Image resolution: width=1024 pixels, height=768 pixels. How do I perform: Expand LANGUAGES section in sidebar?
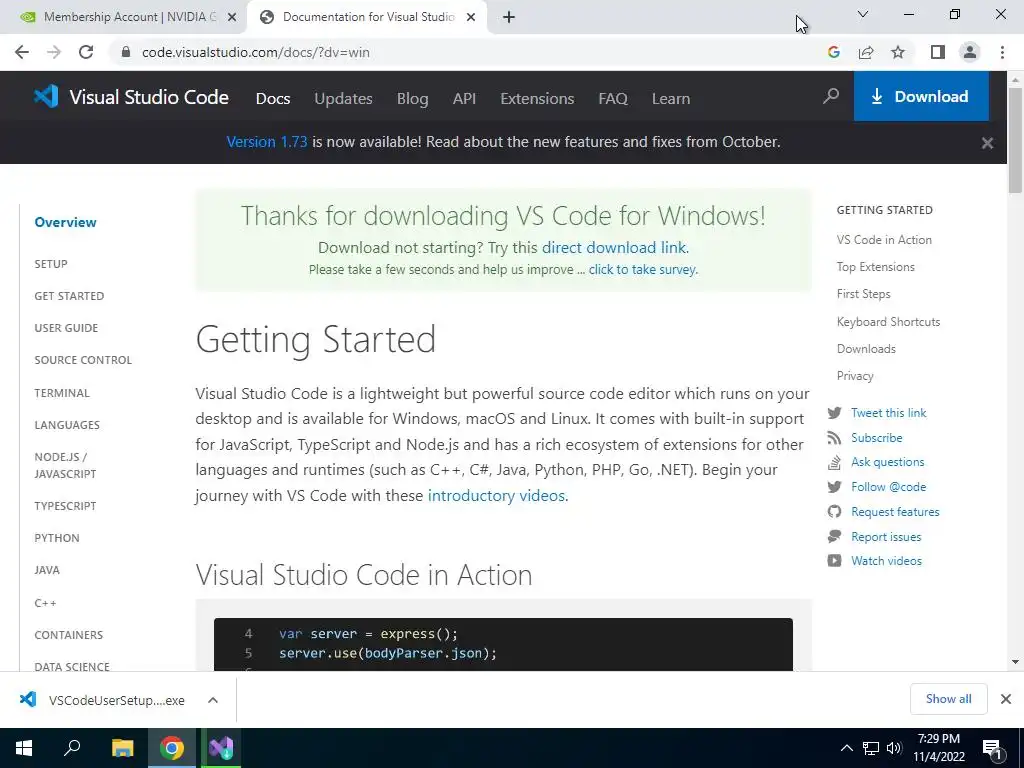(x=67, y=425)
